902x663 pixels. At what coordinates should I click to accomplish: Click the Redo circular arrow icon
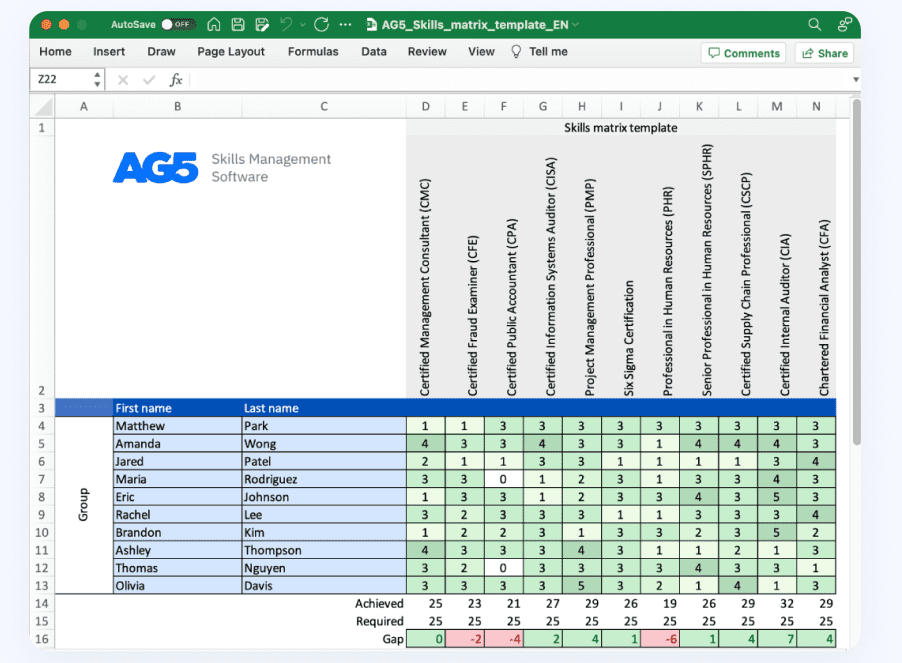click(x=321, y=24)
